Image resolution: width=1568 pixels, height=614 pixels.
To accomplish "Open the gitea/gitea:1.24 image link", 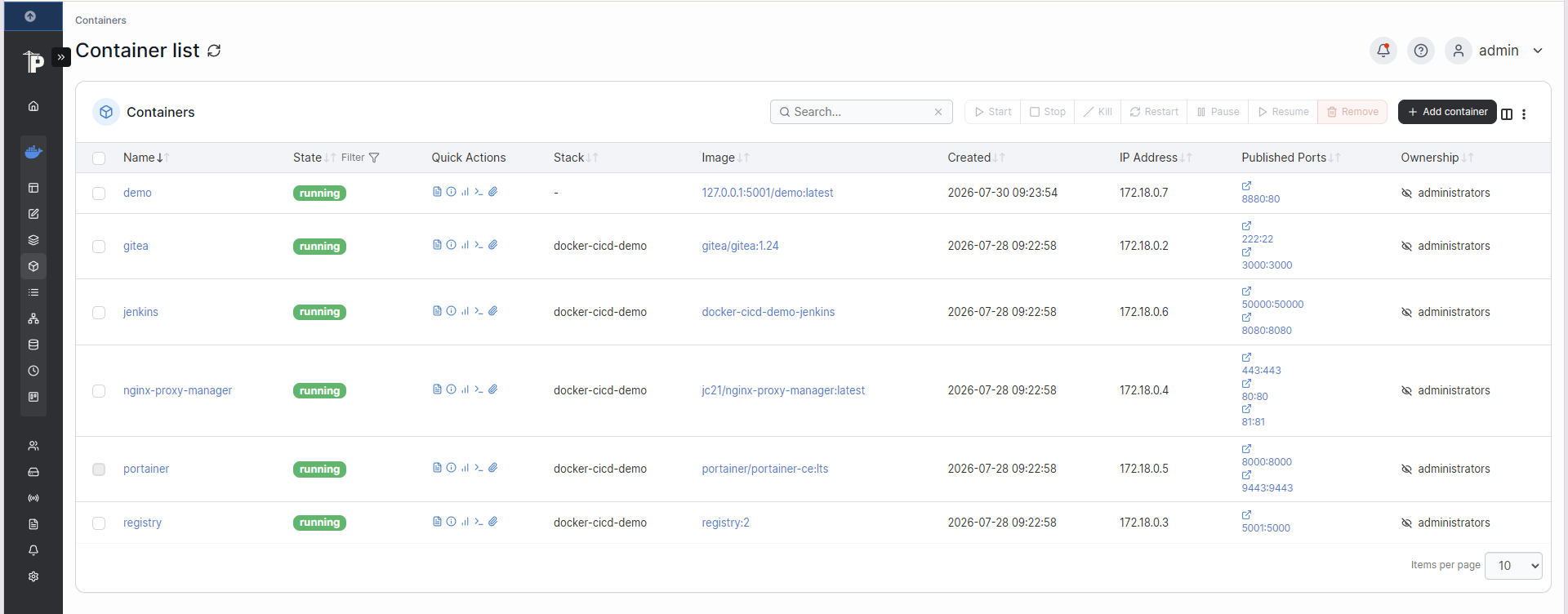I will click(740, 246).
